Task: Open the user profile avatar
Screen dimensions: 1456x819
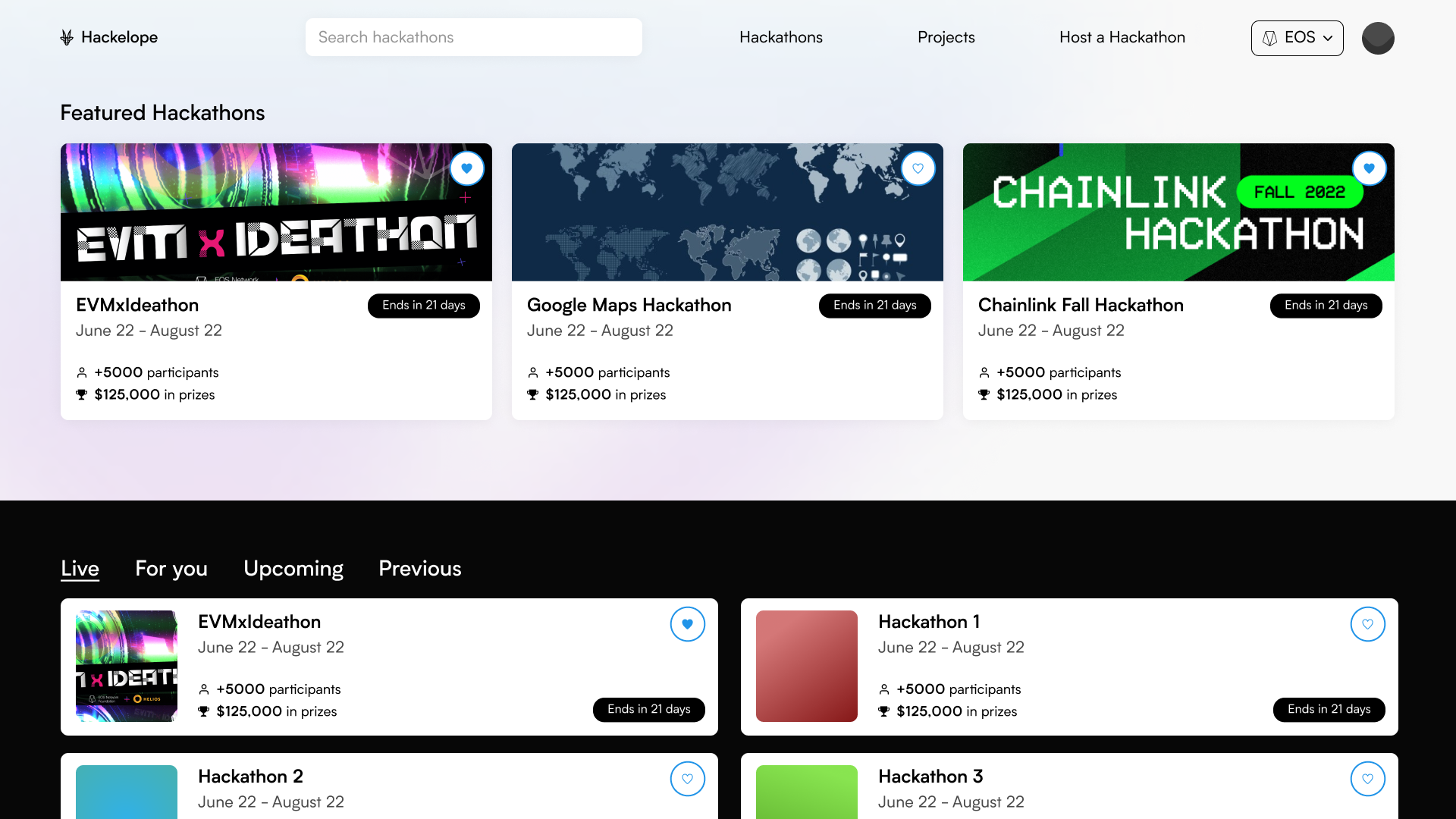Action: [x=1378, y=38]
